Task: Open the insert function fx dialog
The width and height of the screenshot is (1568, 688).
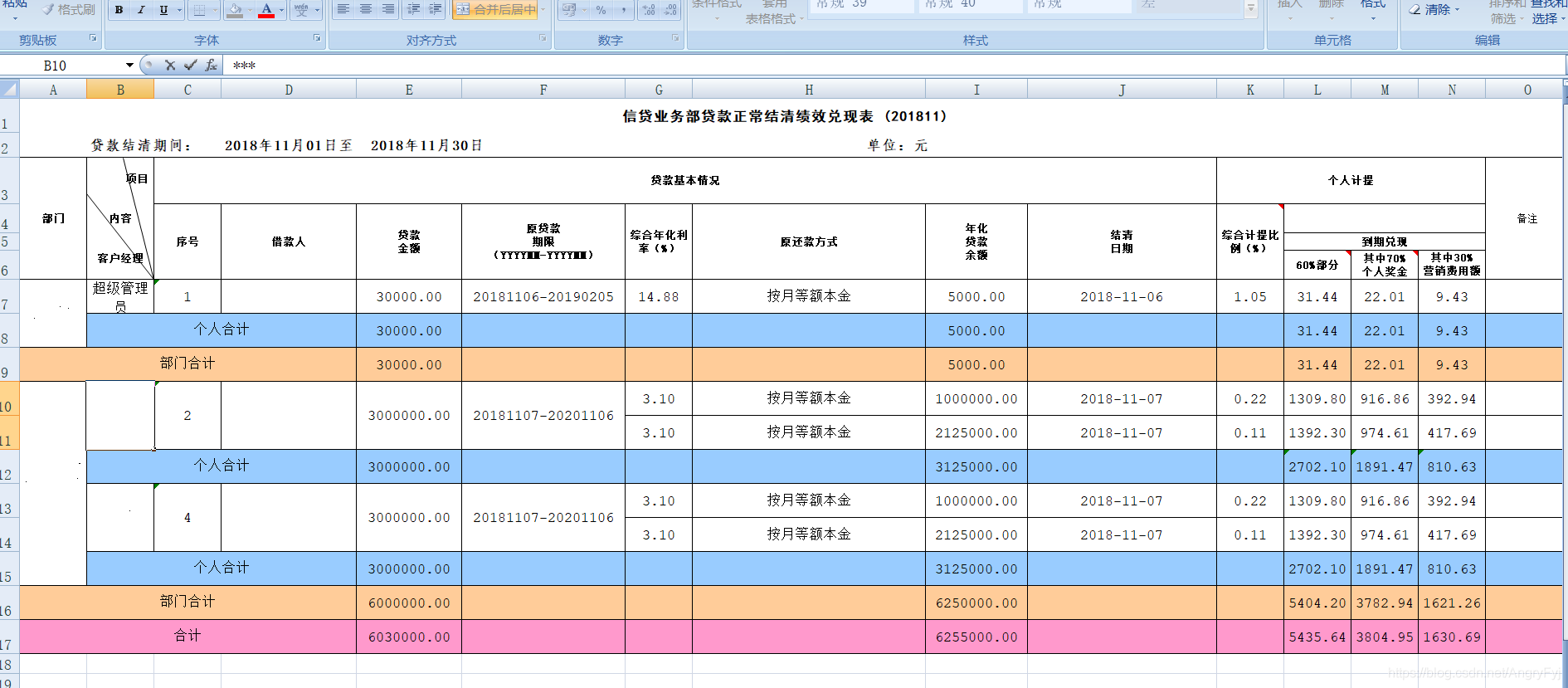Action: click(211, 65)
